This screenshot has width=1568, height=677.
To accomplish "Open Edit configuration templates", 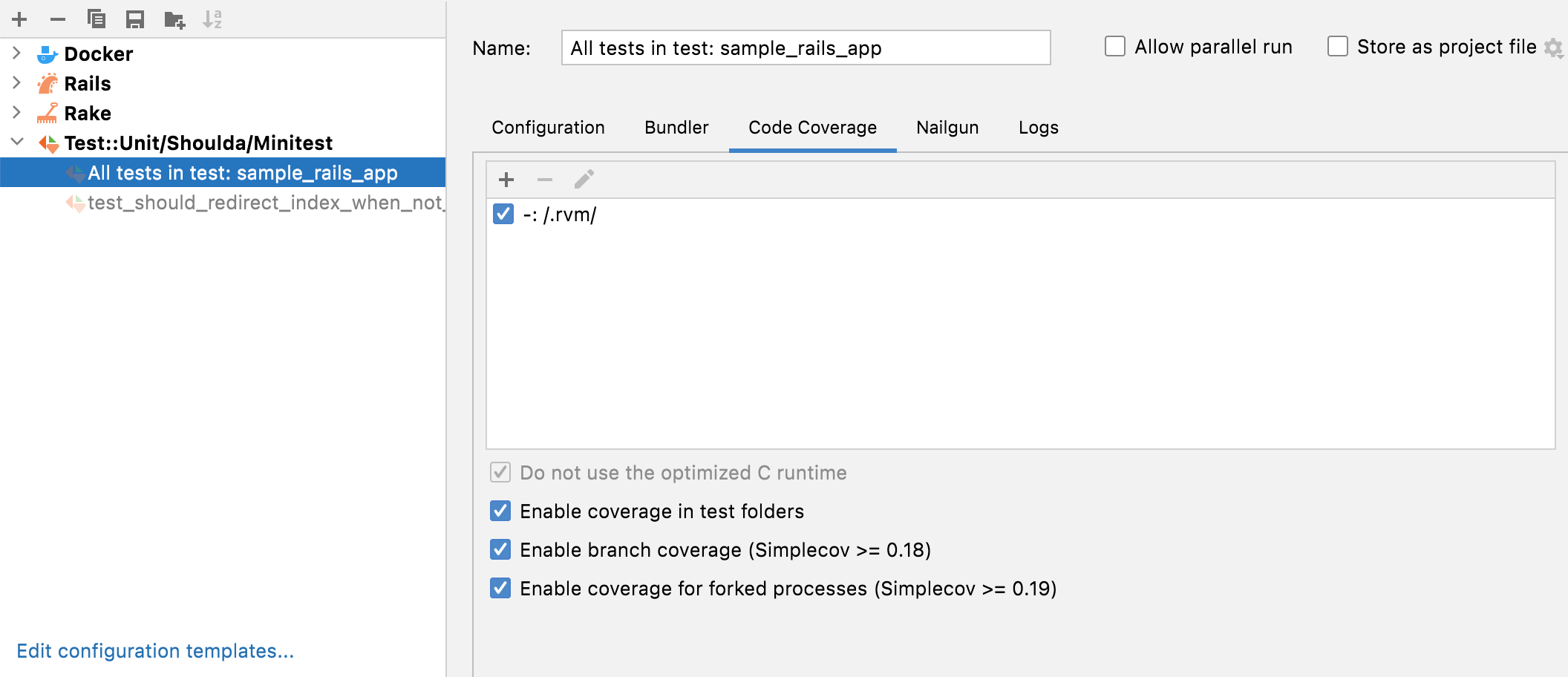I will click(156, 651).
